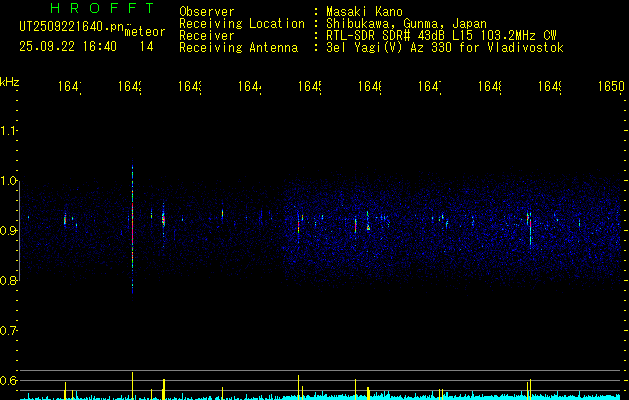Image resolution: width=629 pixels, height=400 pixels.
Task: Click the red meteor echo near 1646
Action: [355, 225]
